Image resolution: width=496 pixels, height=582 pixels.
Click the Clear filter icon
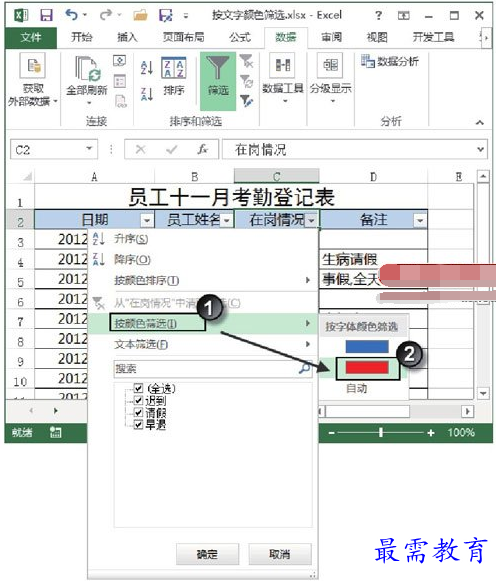(x=246, y=61)
